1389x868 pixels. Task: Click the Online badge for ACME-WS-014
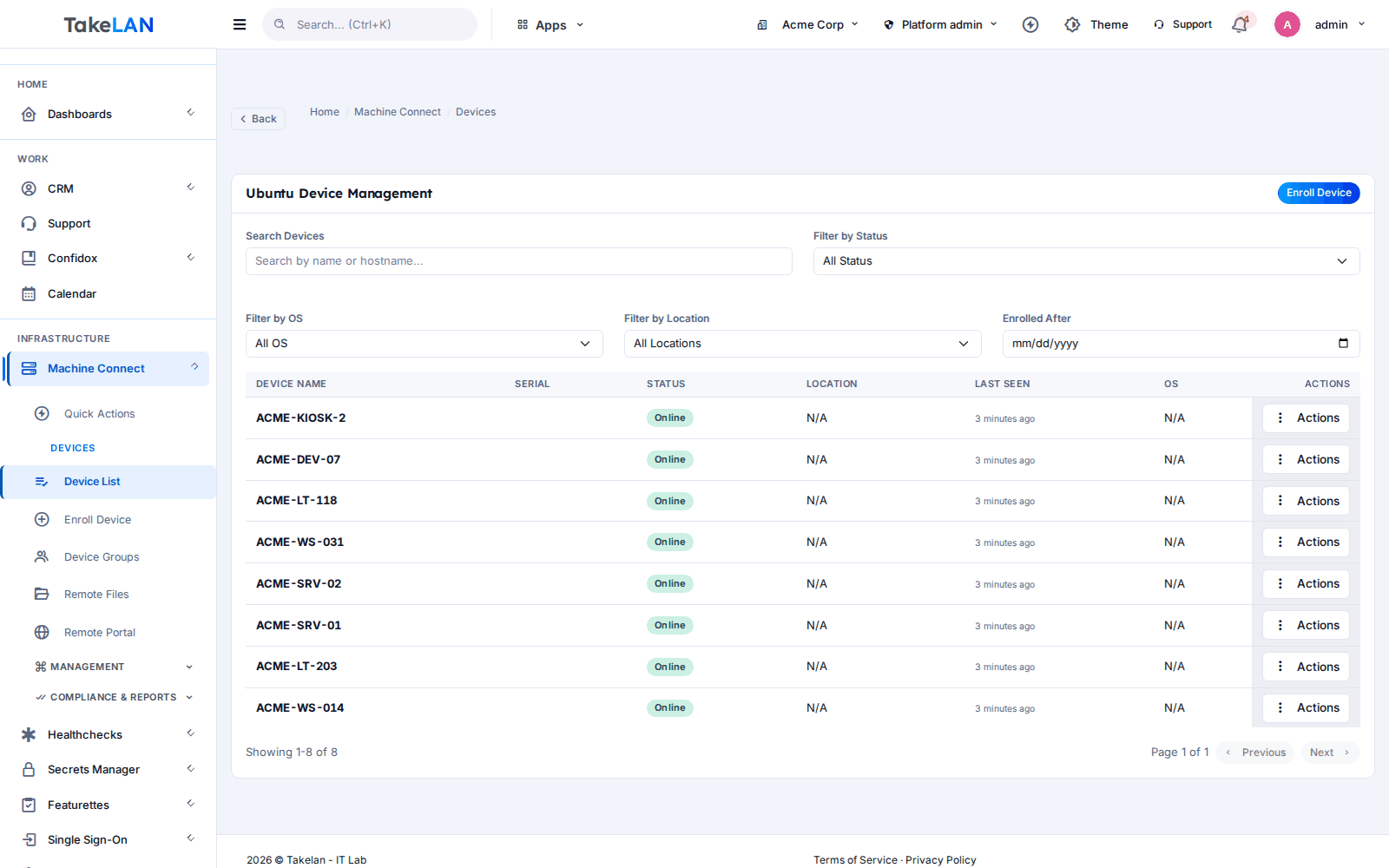point(670,708)
